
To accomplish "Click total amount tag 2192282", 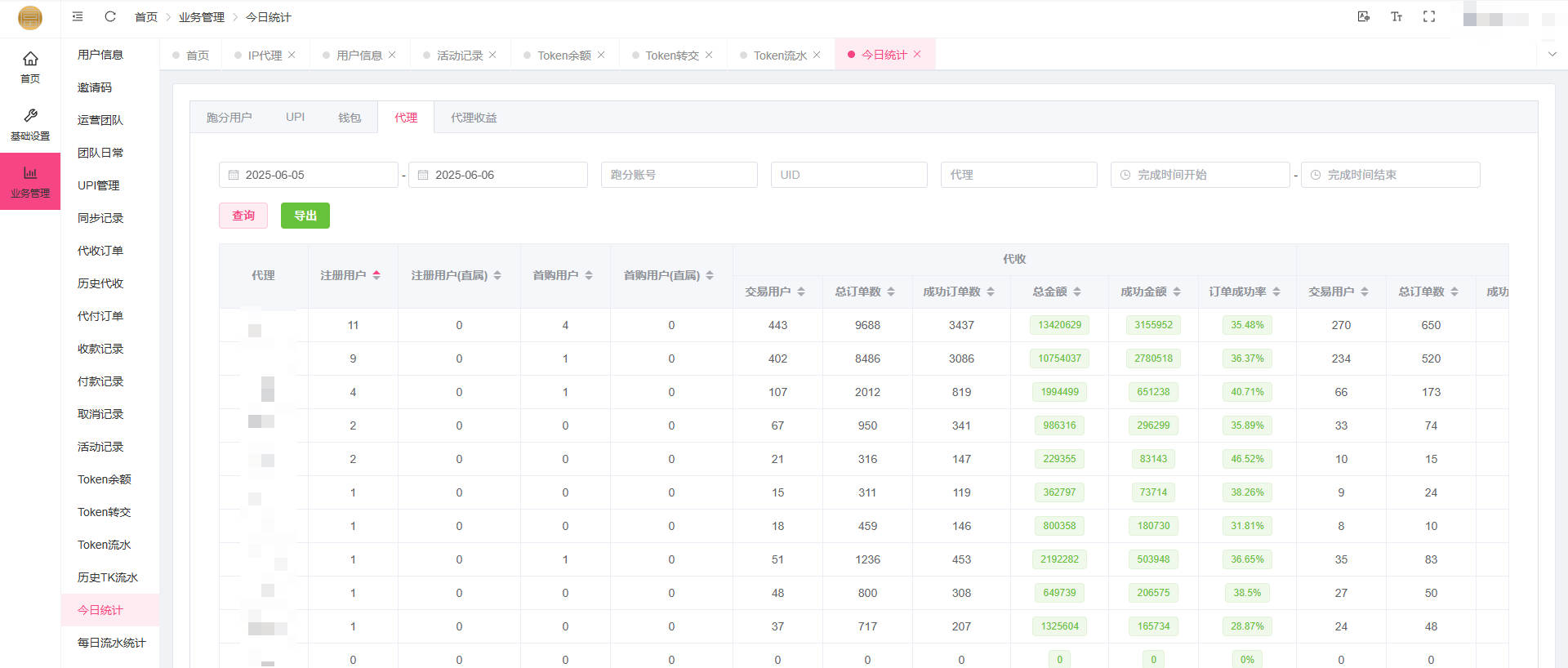I will pos(1059,559).
